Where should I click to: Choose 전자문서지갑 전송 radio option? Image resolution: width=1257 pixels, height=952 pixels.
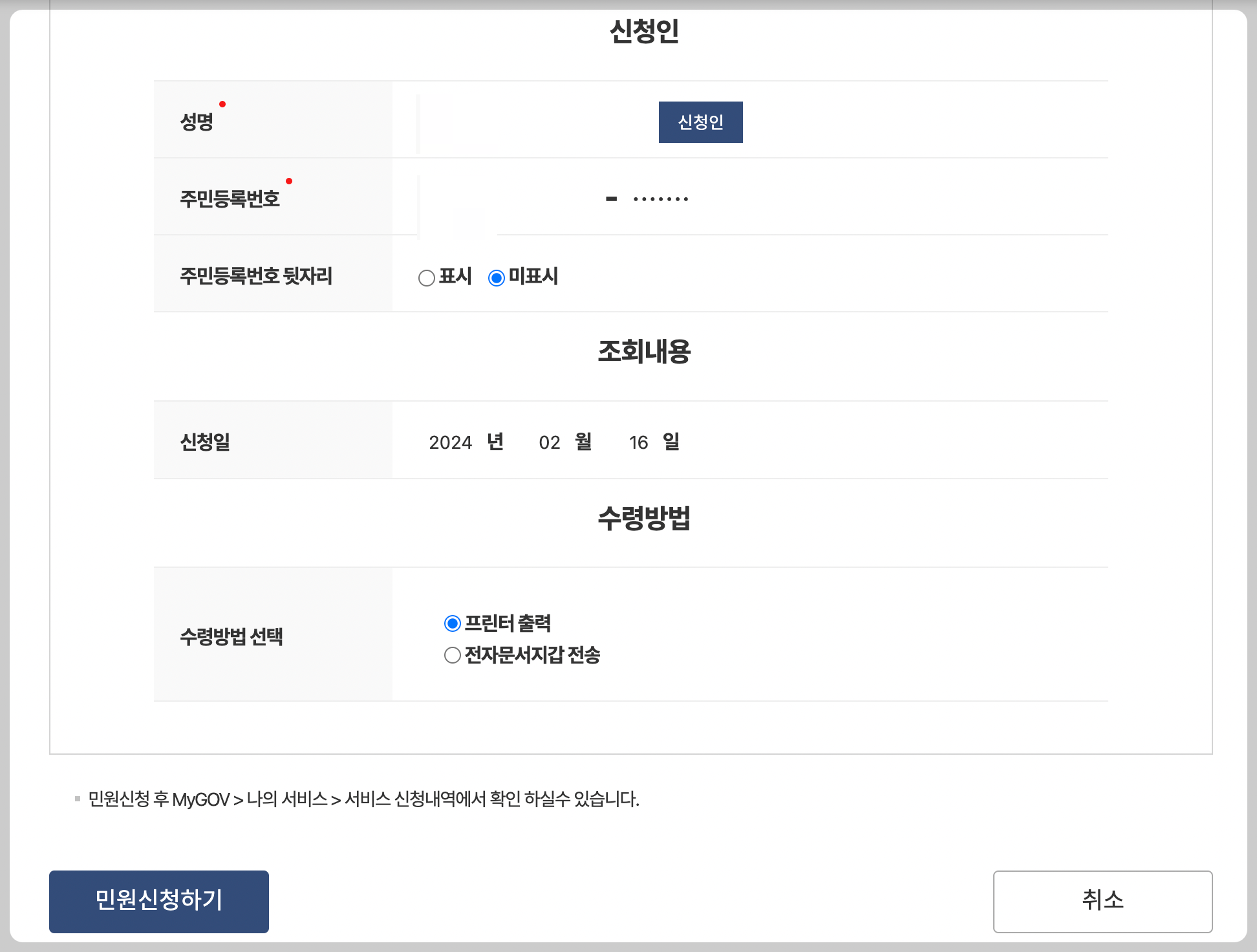click(x=453, y=655)
